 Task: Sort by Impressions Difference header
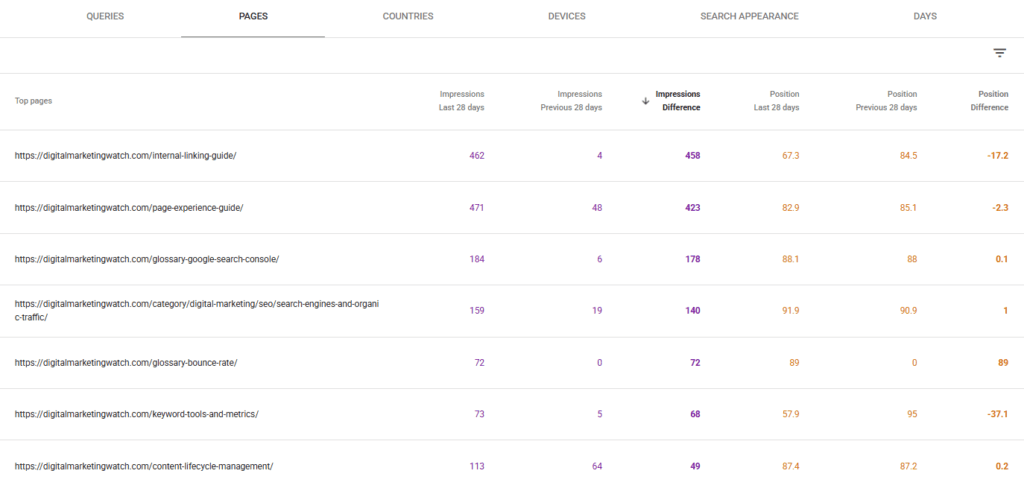point(678,101)
